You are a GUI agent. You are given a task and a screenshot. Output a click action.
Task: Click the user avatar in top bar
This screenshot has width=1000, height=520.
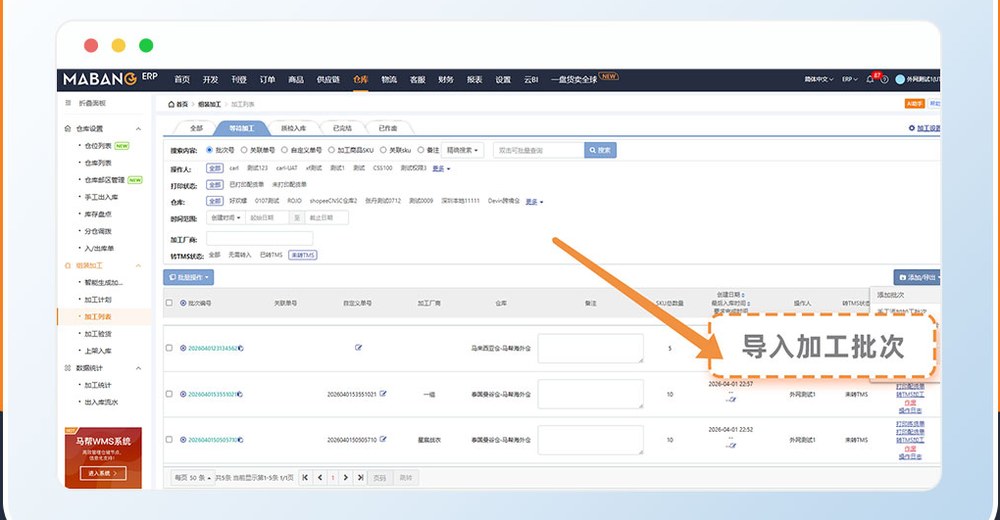coord(900,79)
